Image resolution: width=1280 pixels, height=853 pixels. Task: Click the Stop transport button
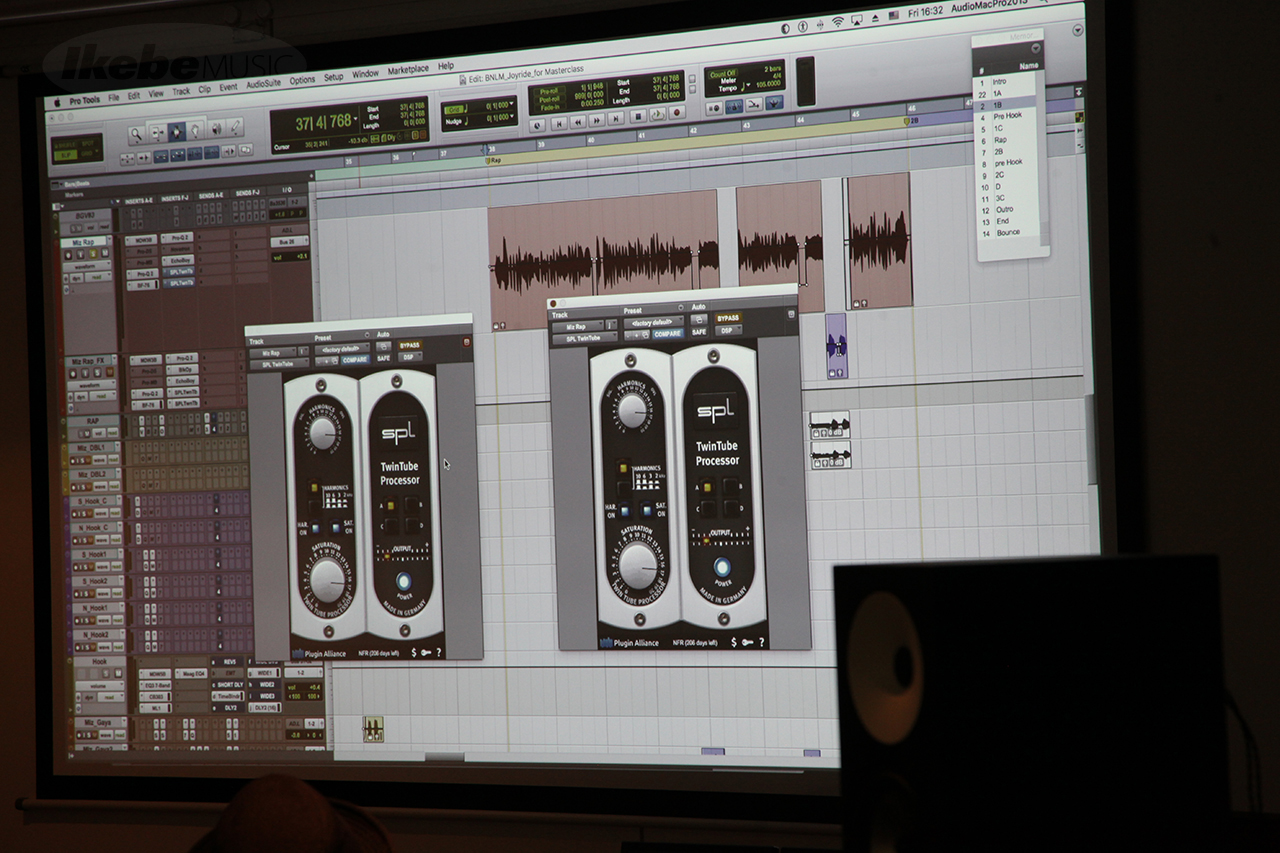point(638,119)
